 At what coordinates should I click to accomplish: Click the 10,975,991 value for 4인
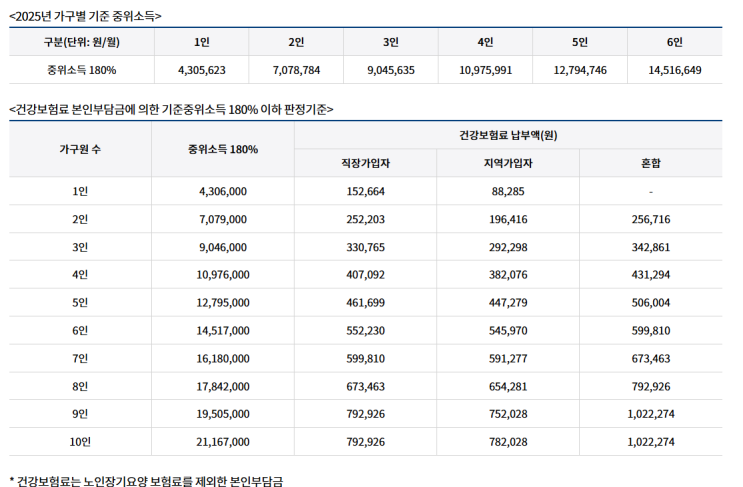click(485, 70)
